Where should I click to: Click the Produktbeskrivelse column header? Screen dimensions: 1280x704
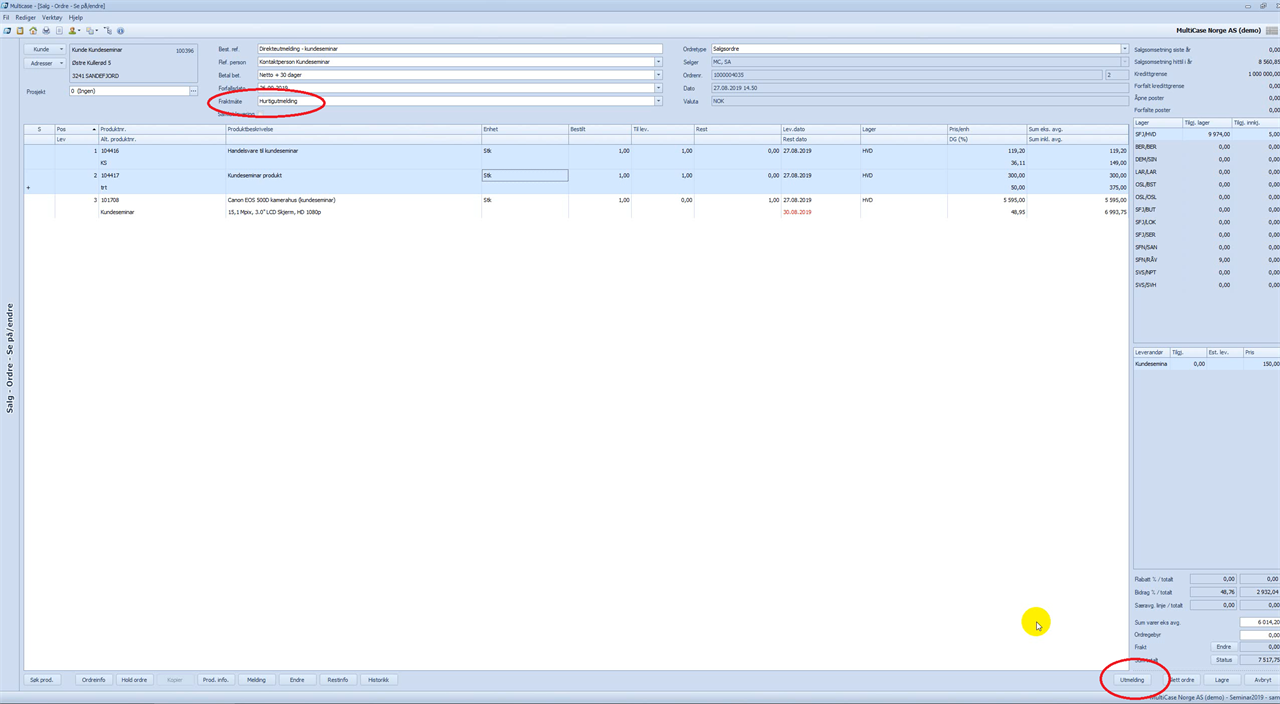353,129
